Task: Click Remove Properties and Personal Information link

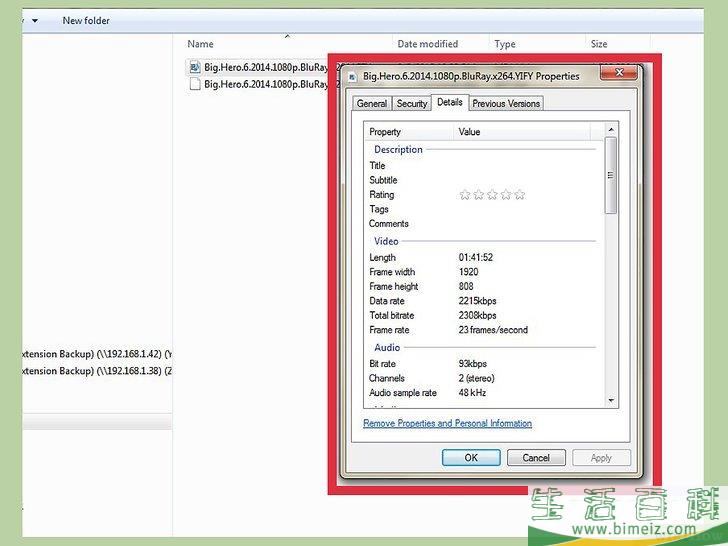Action: [447, 423]
